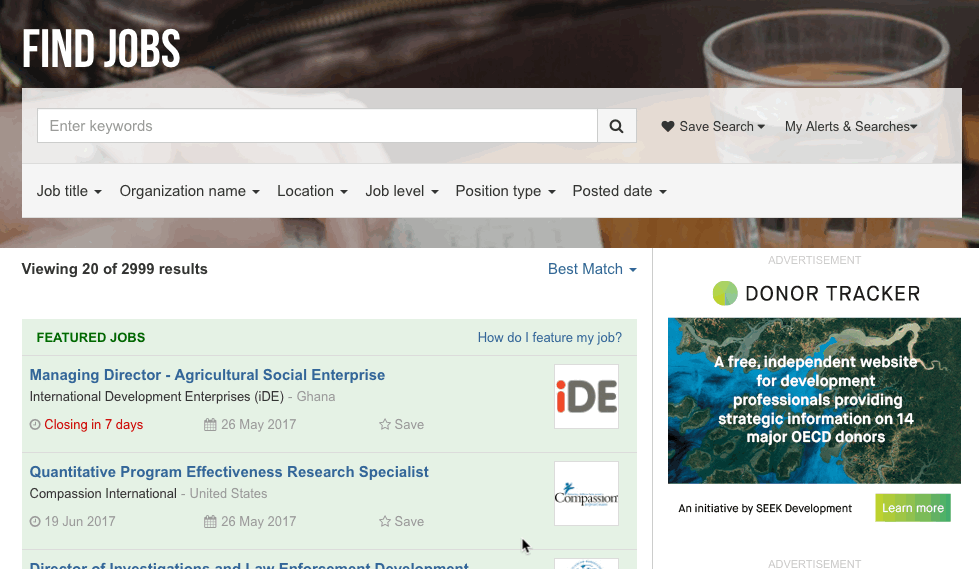Click star icon for Quantitative Program Effectiveness job
979x569 pixels.
[385, 522]
